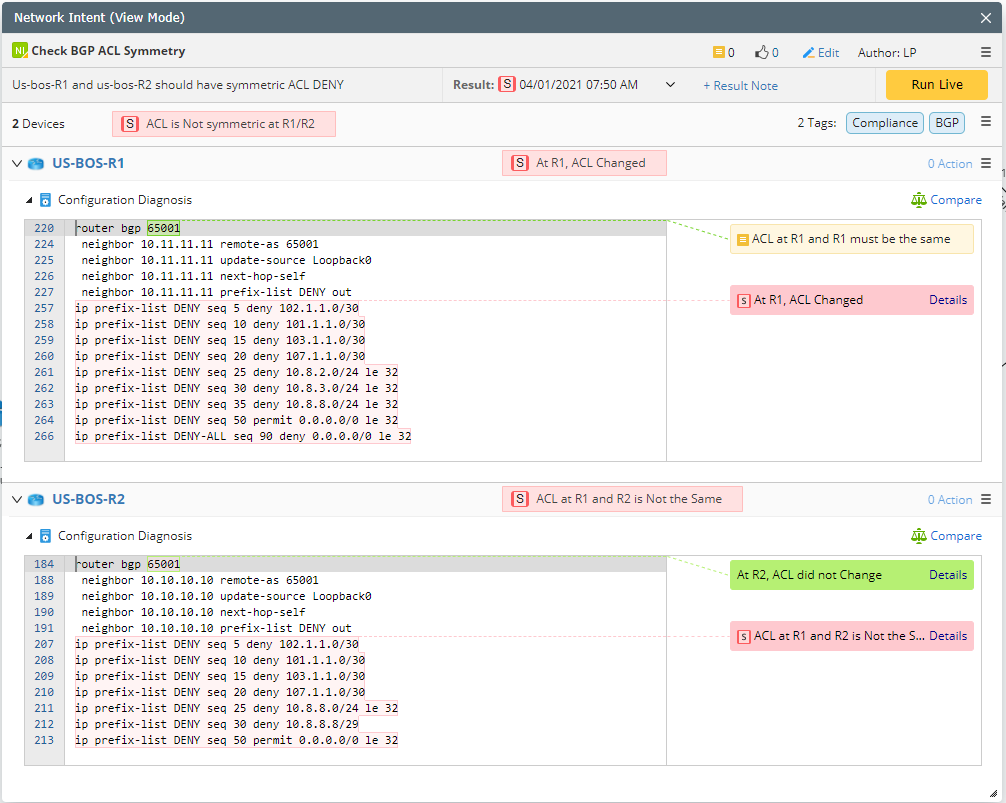This screenshot has width=1006, height=803.
Task: Click the Compare scales icon for US-BOS-R1
Action: 919,200
